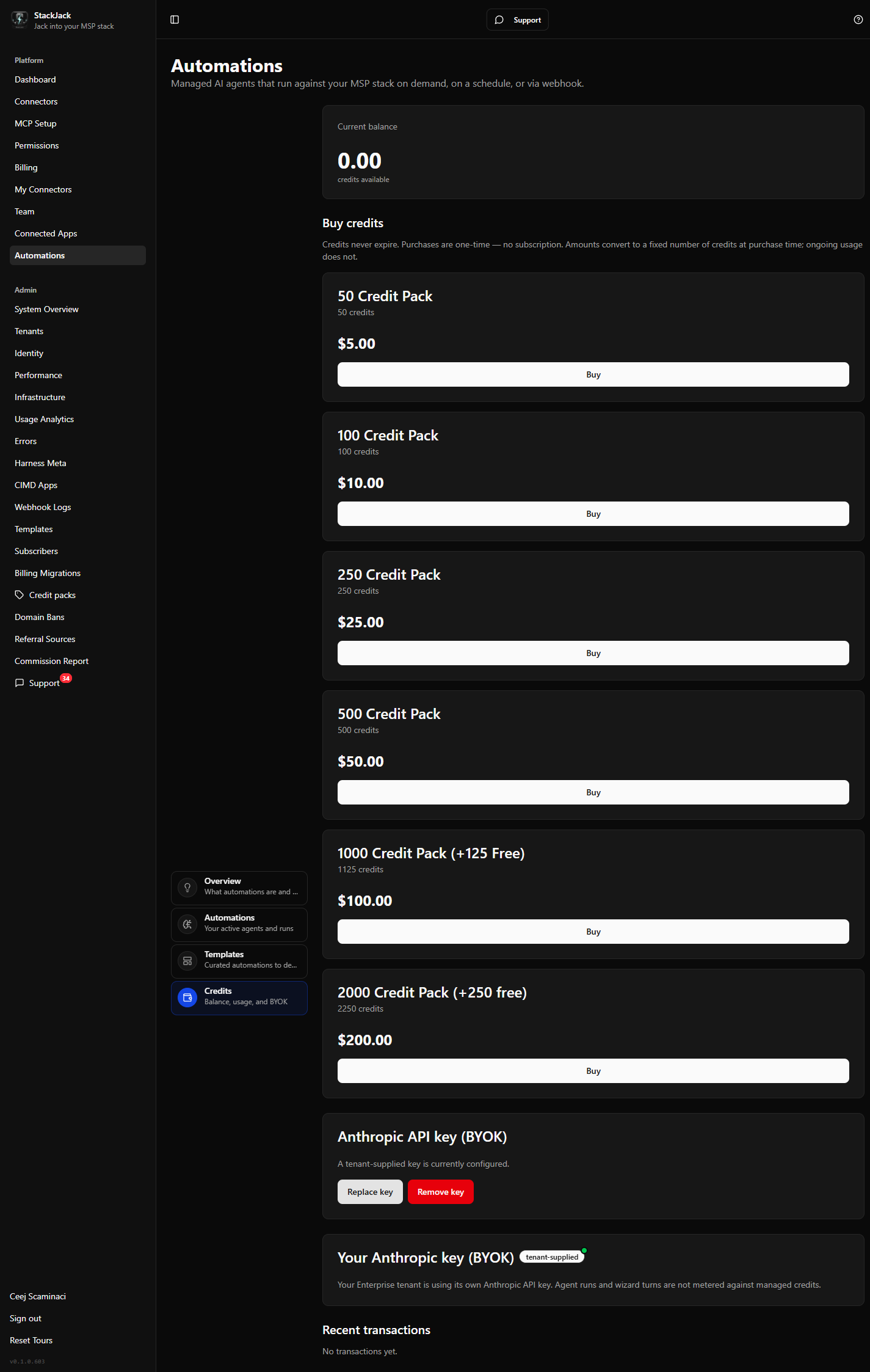Click Sign out
The image size is (870, 1372).
[x=26, y=1318]
